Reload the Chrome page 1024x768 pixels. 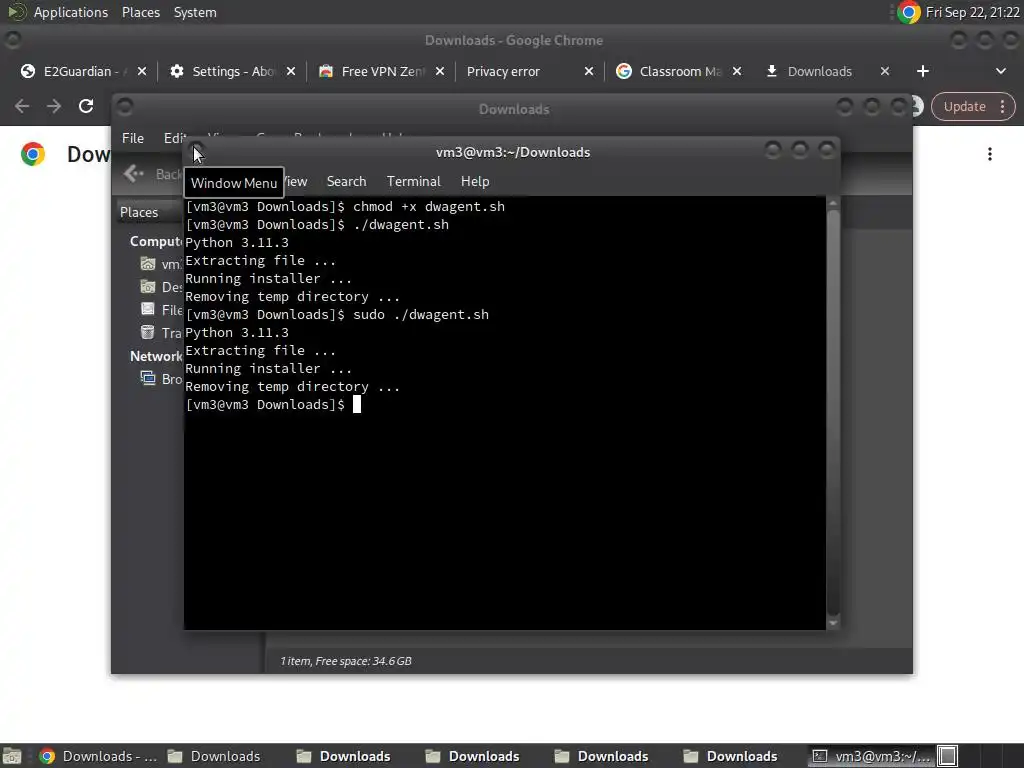pyautogui.click(x=86, y=106)
